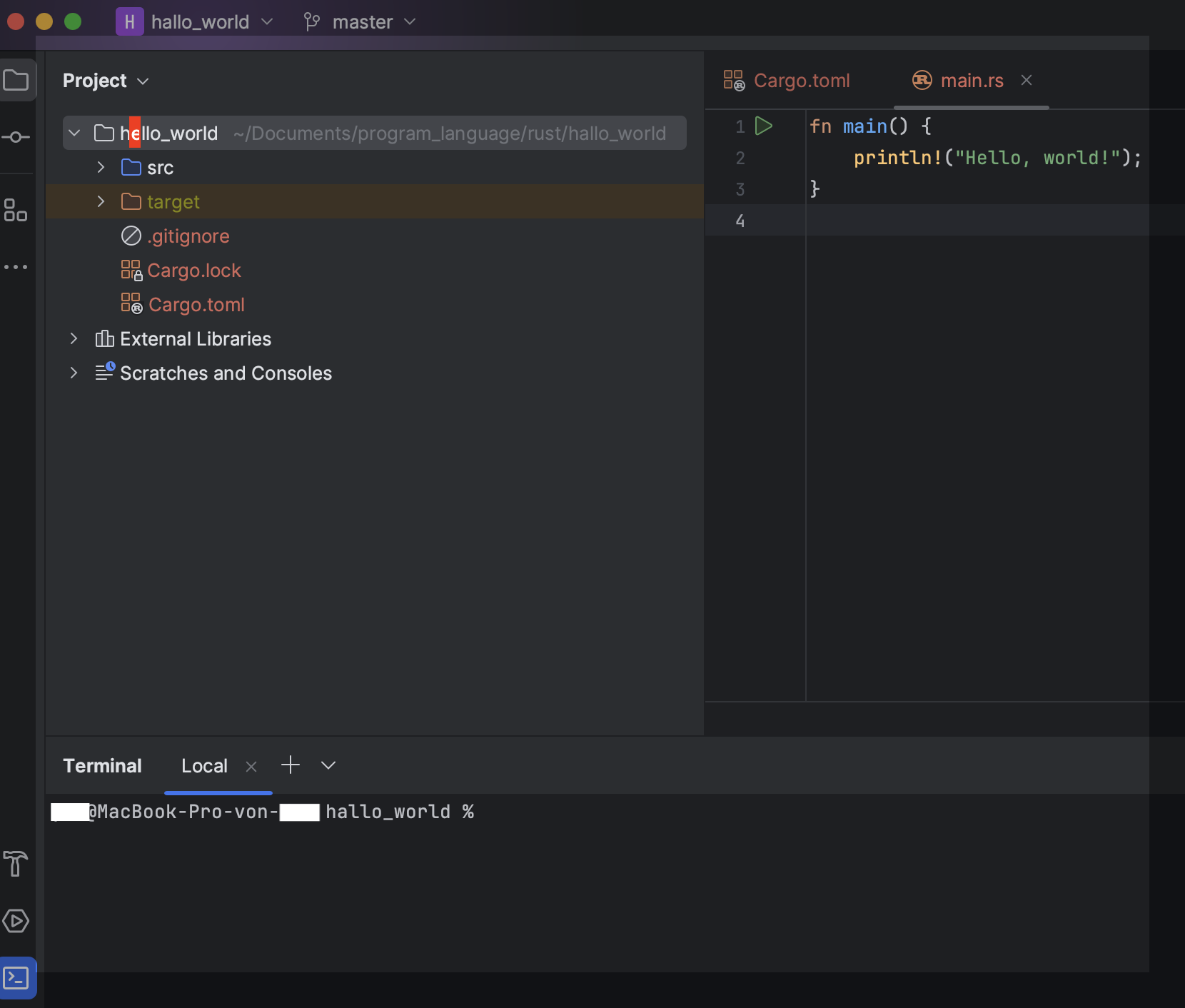Click the git branch icon next to master
Image resolution: width=1185 pixels, height=1008 pixels.
pyautogui.click(x=312, y=22)
